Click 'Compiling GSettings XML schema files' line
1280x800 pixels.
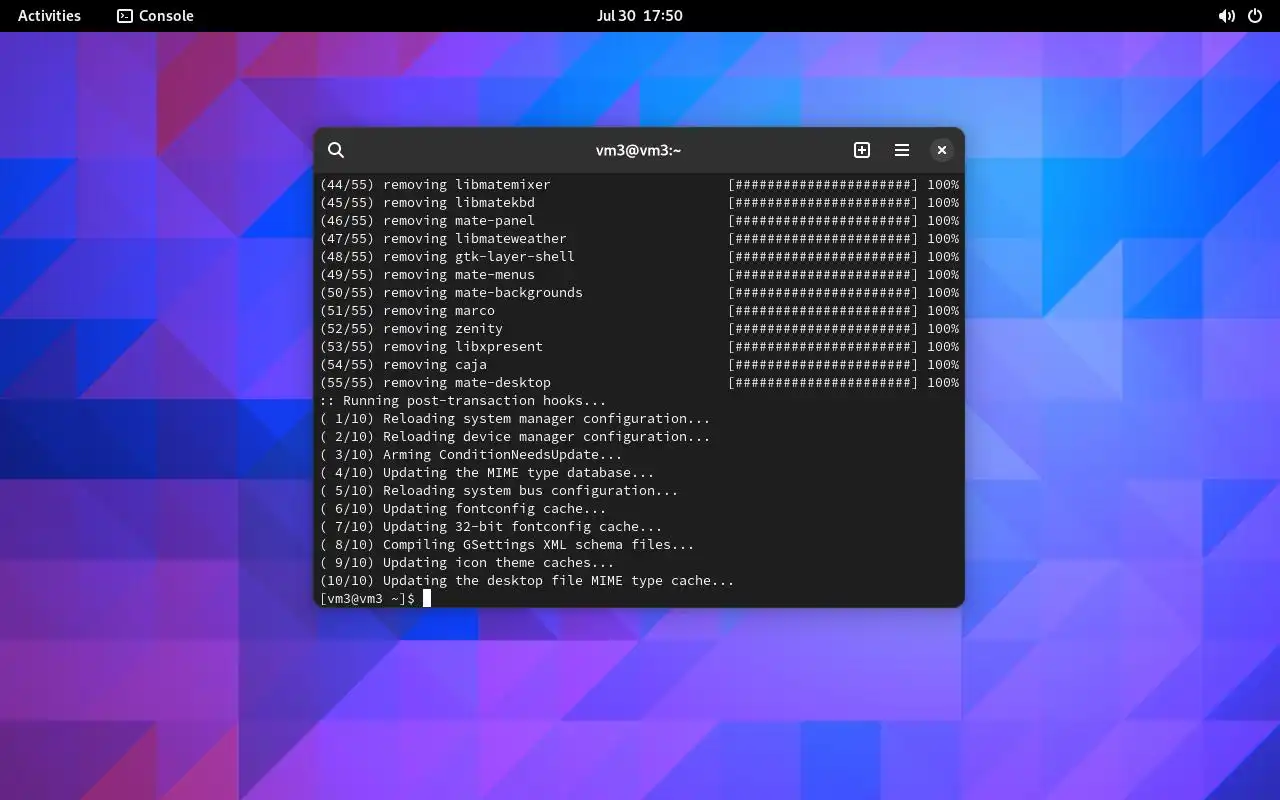(507, 544)
